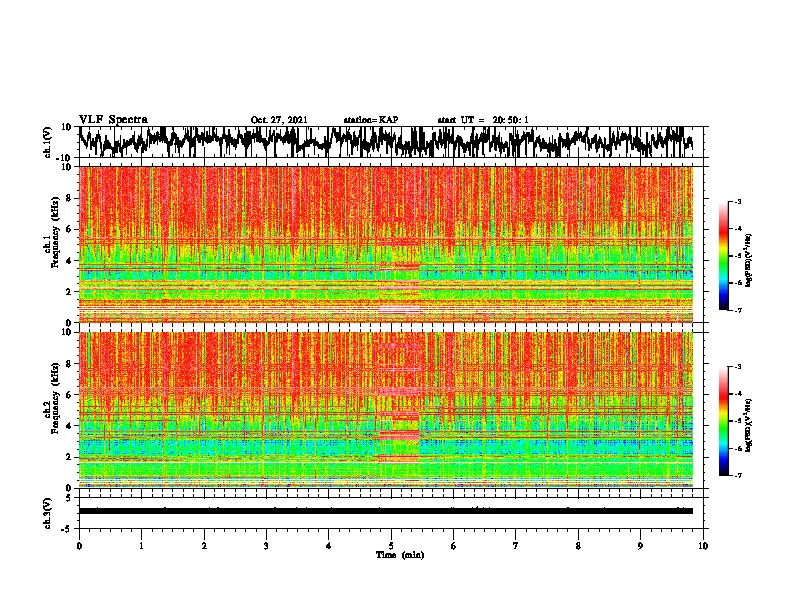Click the ch.1 color scale bar
The width and height of the screenshot is (792, 612).
pyautogui.click(x=723, y=256)
